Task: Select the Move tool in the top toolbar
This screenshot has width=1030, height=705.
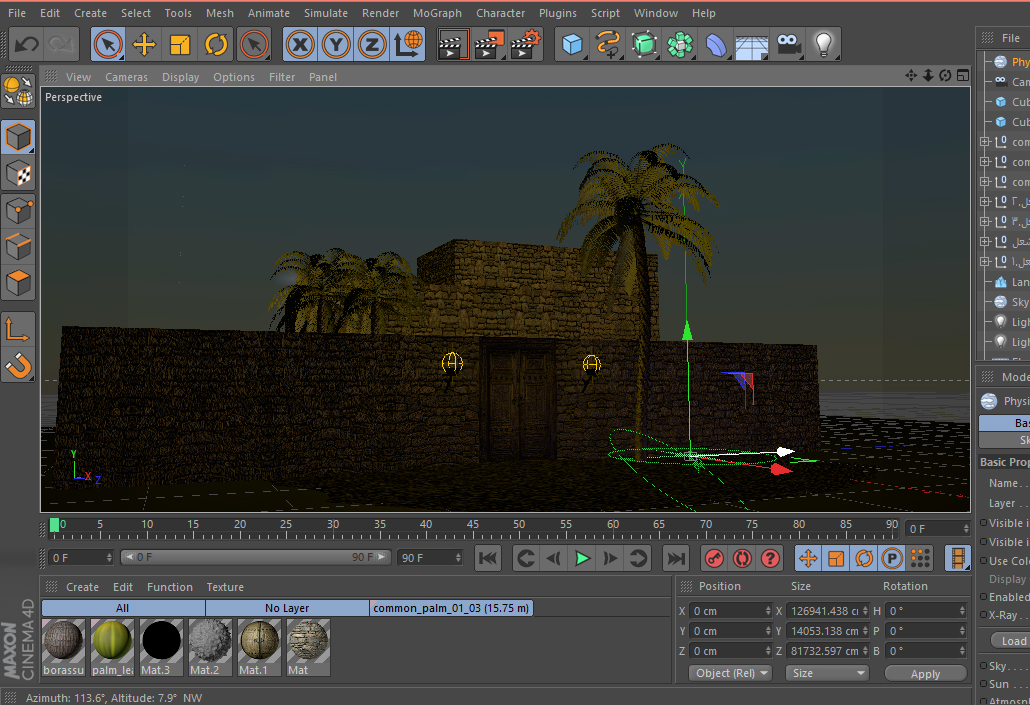Action: [144, 45]
